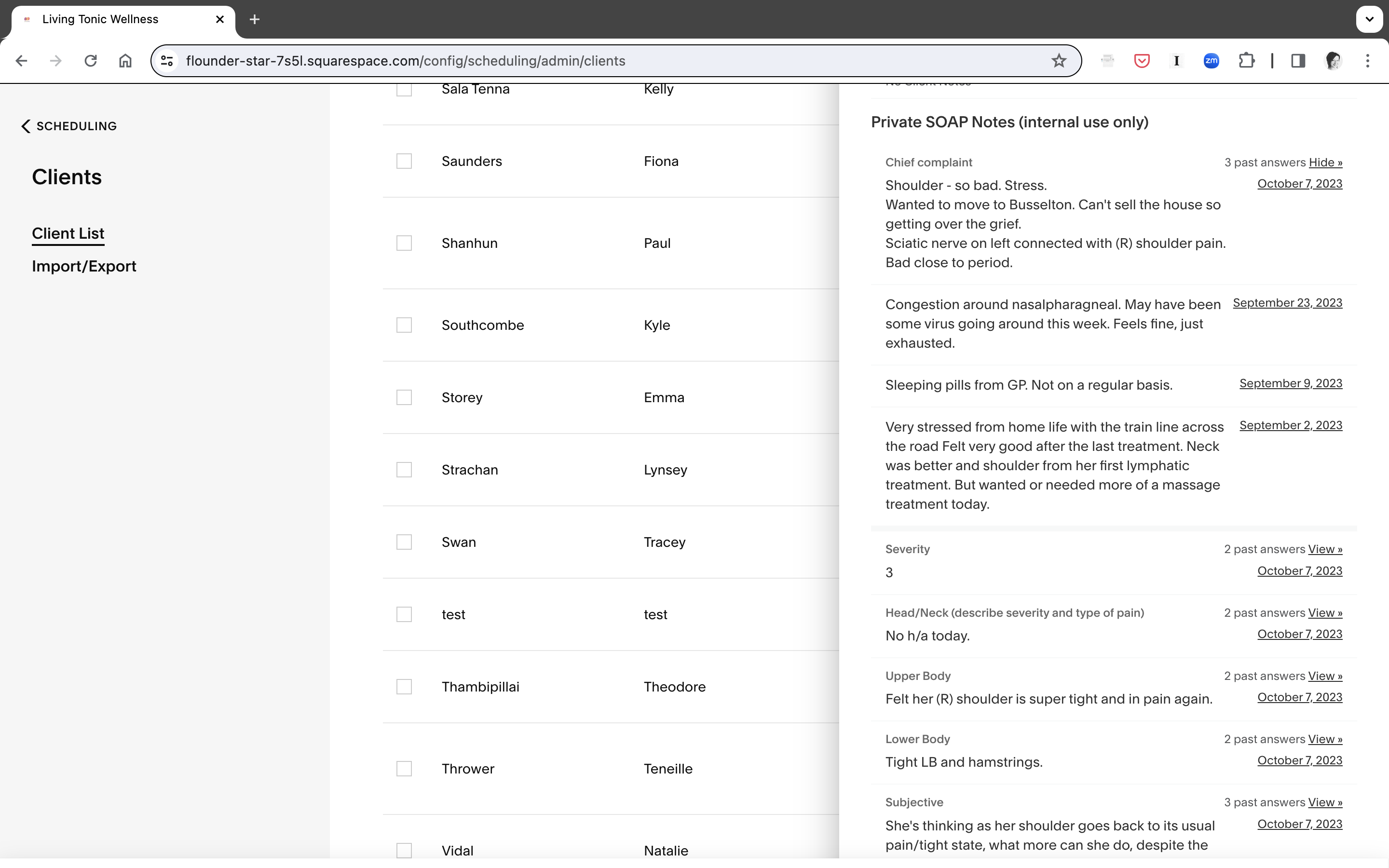Click the browser reload icon

click(91, 61)
